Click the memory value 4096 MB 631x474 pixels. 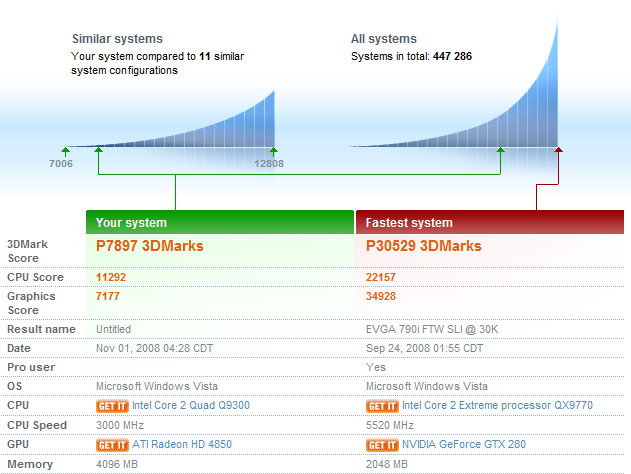tap(117, 464)
